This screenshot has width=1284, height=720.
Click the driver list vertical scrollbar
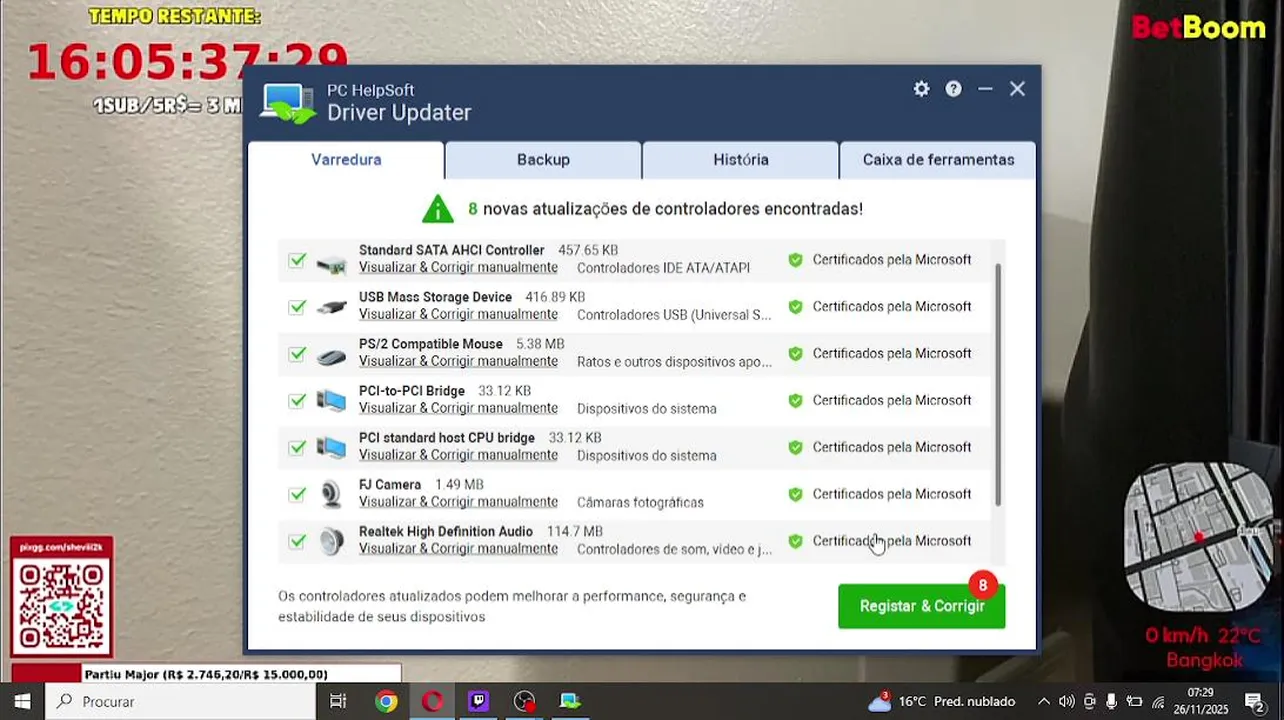click(x=998, y=384)
